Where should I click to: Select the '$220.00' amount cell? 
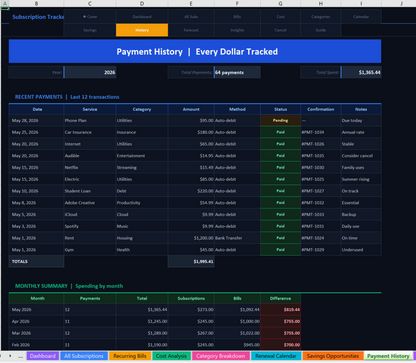click(x=191, y=191)
